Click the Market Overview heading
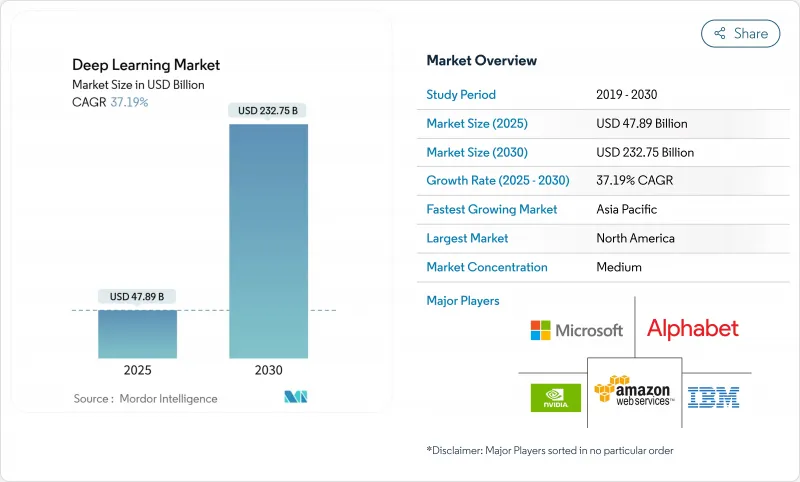Screen dimensions: 800x482 (x=481, y=60)
